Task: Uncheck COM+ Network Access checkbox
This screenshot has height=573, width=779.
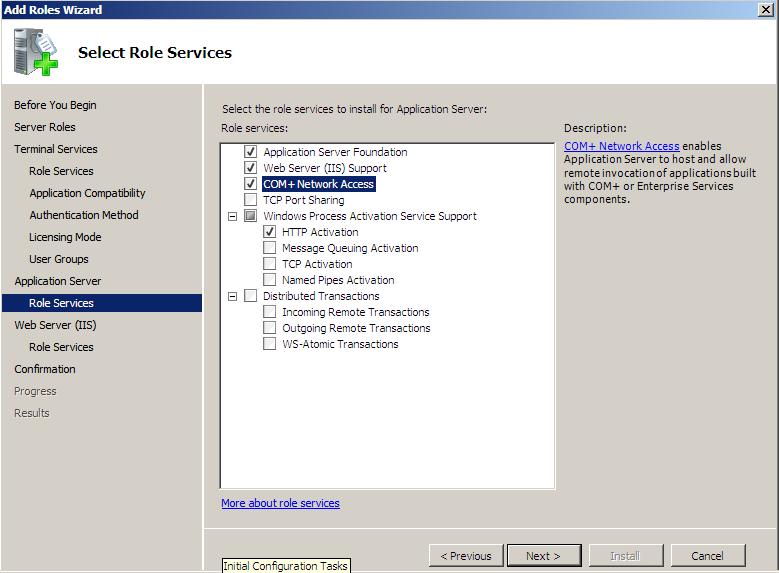Action: pos(250,184)
